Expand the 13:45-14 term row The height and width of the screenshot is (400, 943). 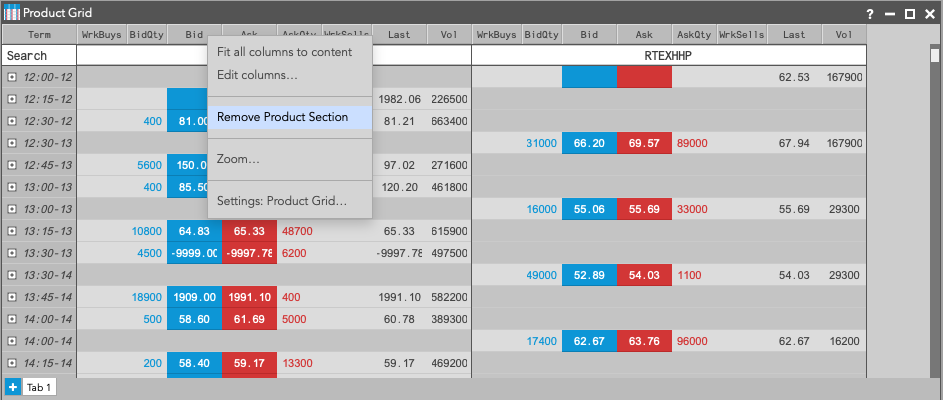pyautogui.click(x=12, y=297)
